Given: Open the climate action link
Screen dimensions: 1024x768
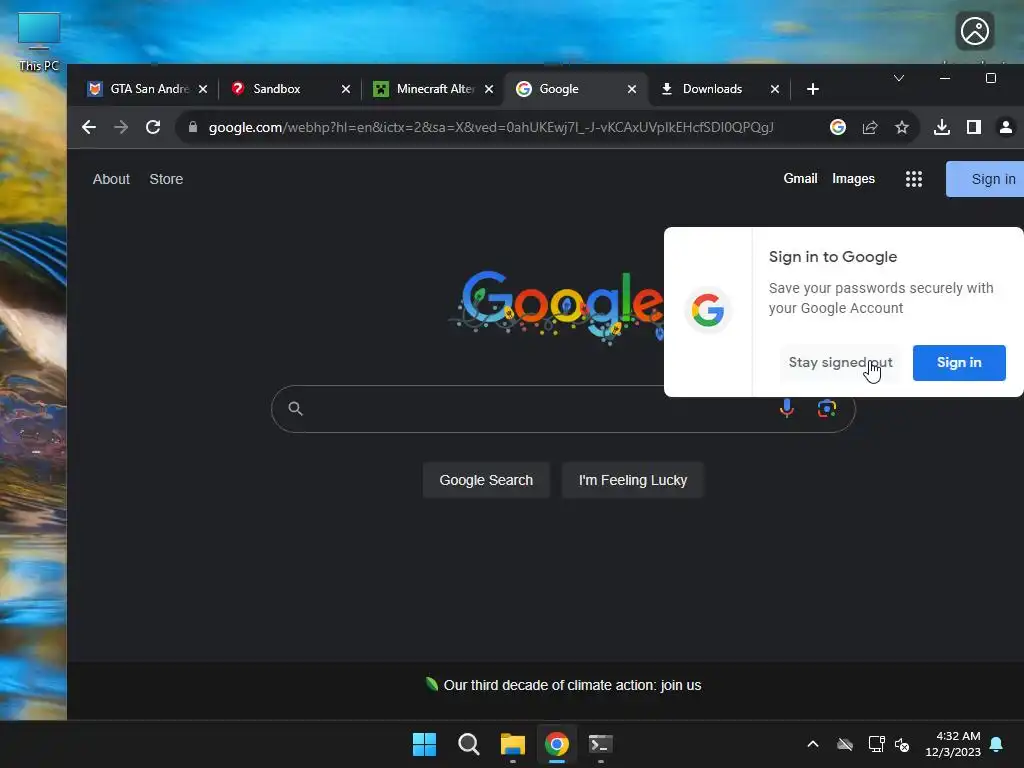Looking at the screenshot, I should [x=572, y=685].
